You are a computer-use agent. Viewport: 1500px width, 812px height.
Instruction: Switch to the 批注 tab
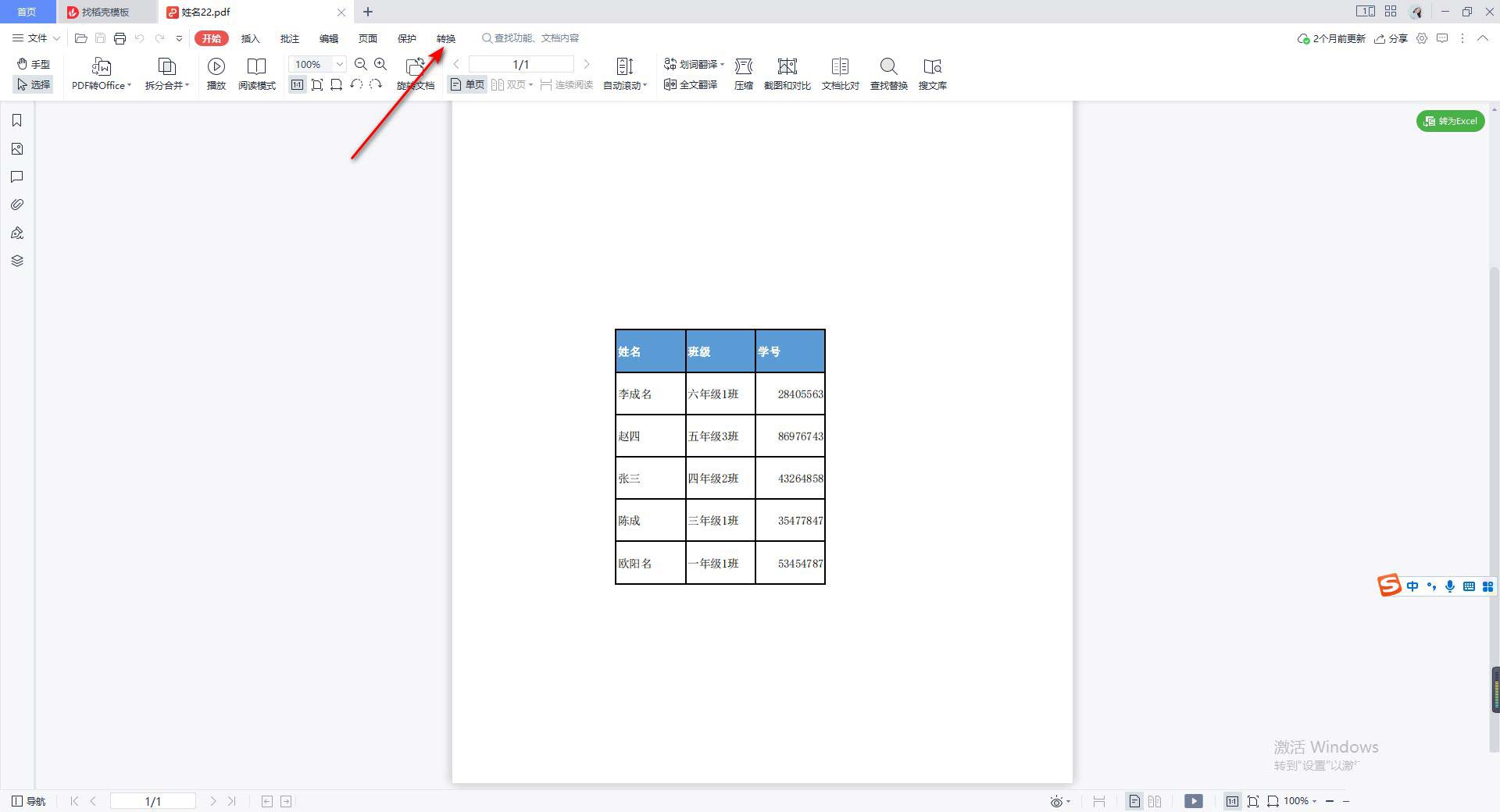pyautogui.click(x=290, y=38)
